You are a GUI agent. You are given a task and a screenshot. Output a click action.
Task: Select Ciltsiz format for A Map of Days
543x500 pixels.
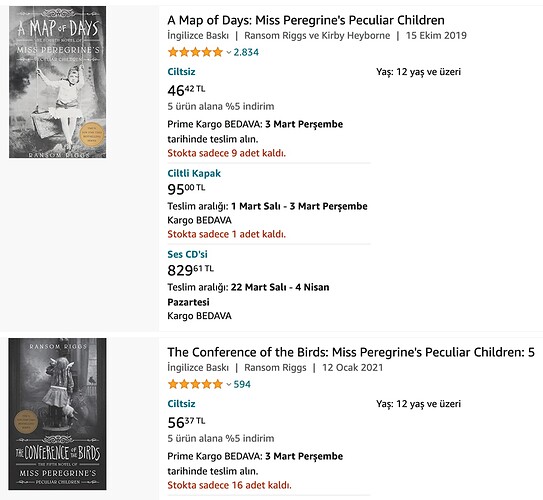[x=181, y=72]
